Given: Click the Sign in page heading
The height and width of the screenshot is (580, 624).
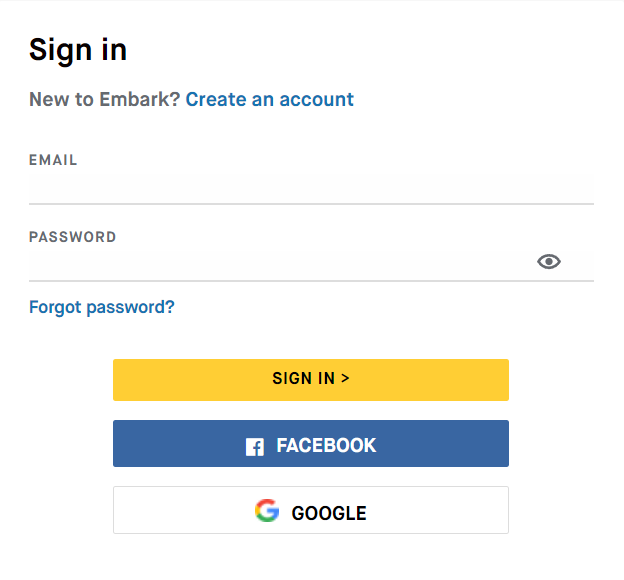Looking at the screenshot, I should (x=78, y=50).
